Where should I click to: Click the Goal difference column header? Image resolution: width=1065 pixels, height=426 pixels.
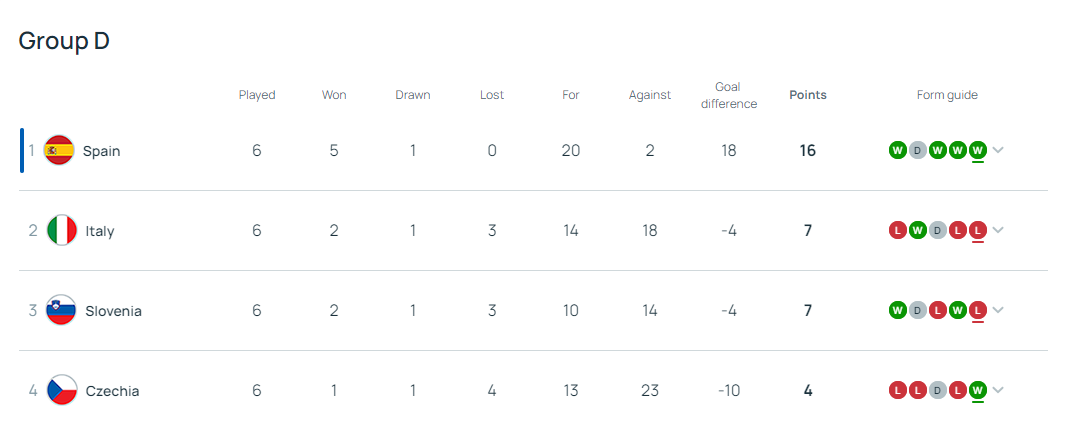tap(728, 95)
